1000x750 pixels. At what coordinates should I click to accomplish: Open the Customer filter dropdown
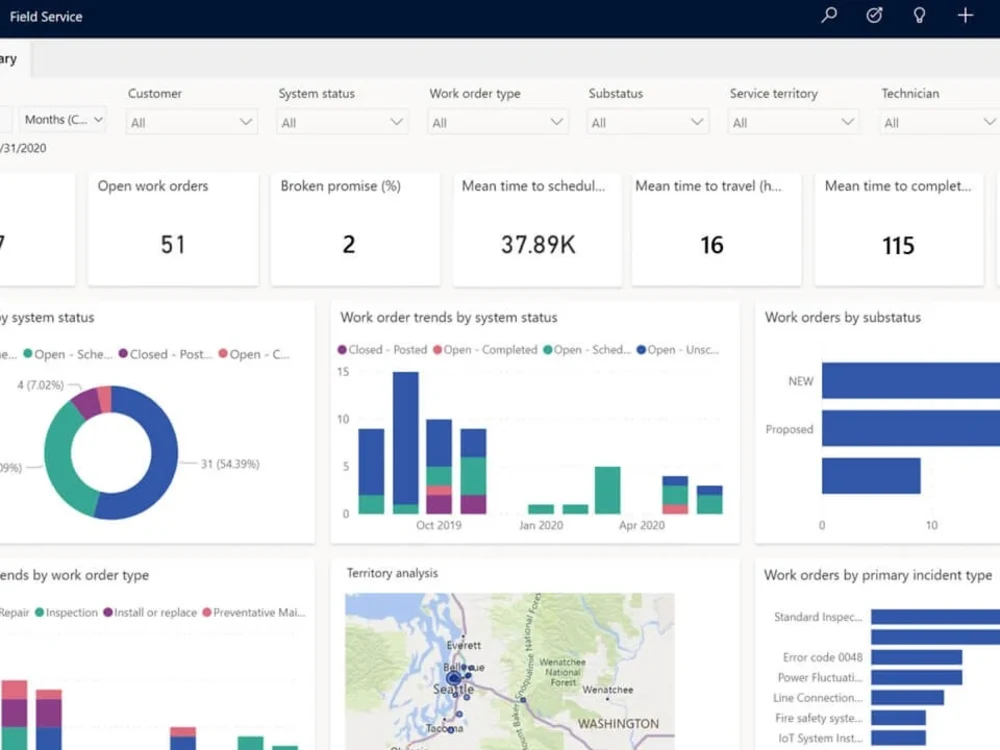[191, 121]
